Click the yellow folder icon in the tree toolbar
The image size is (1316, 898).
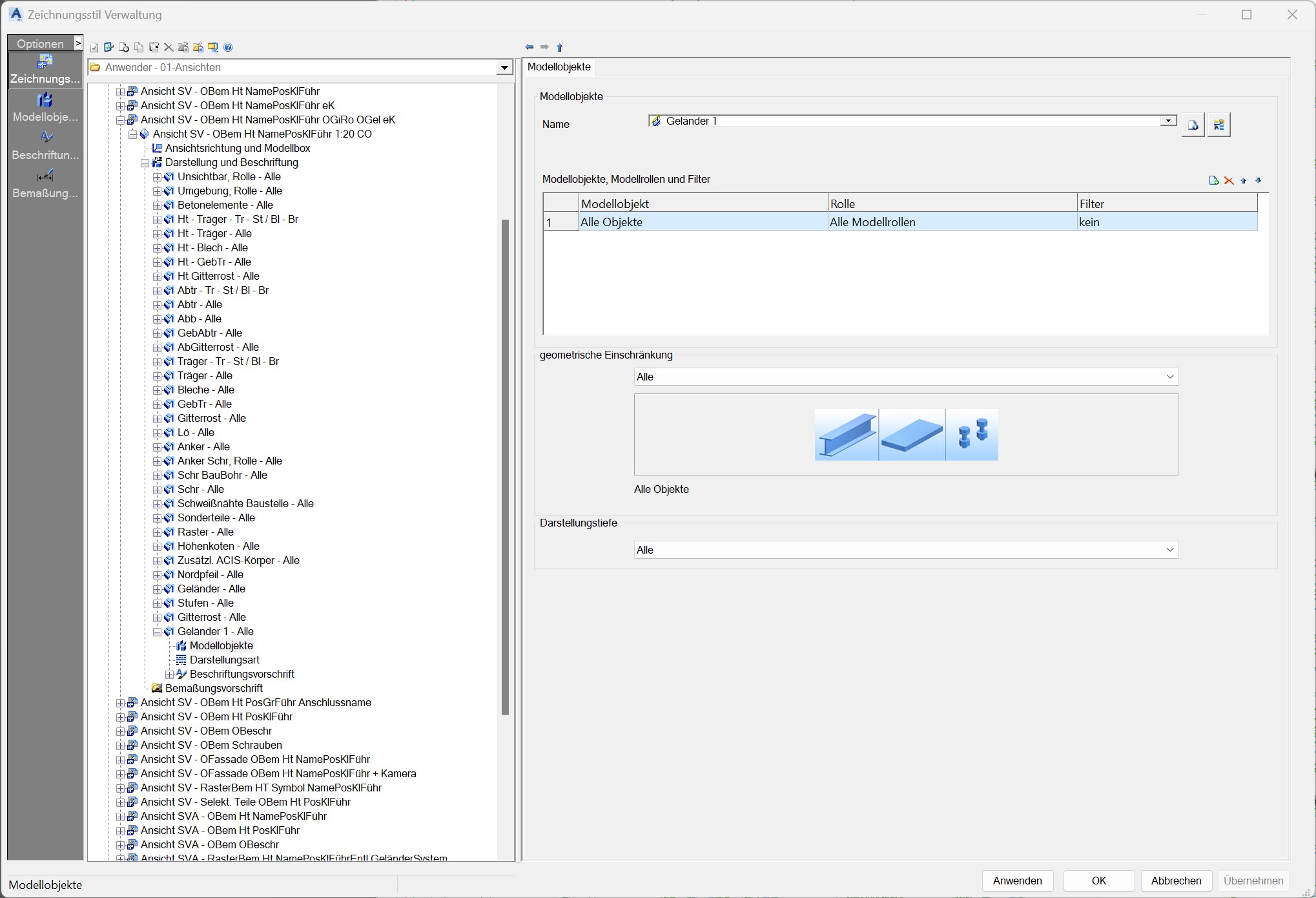click(198, 47)
